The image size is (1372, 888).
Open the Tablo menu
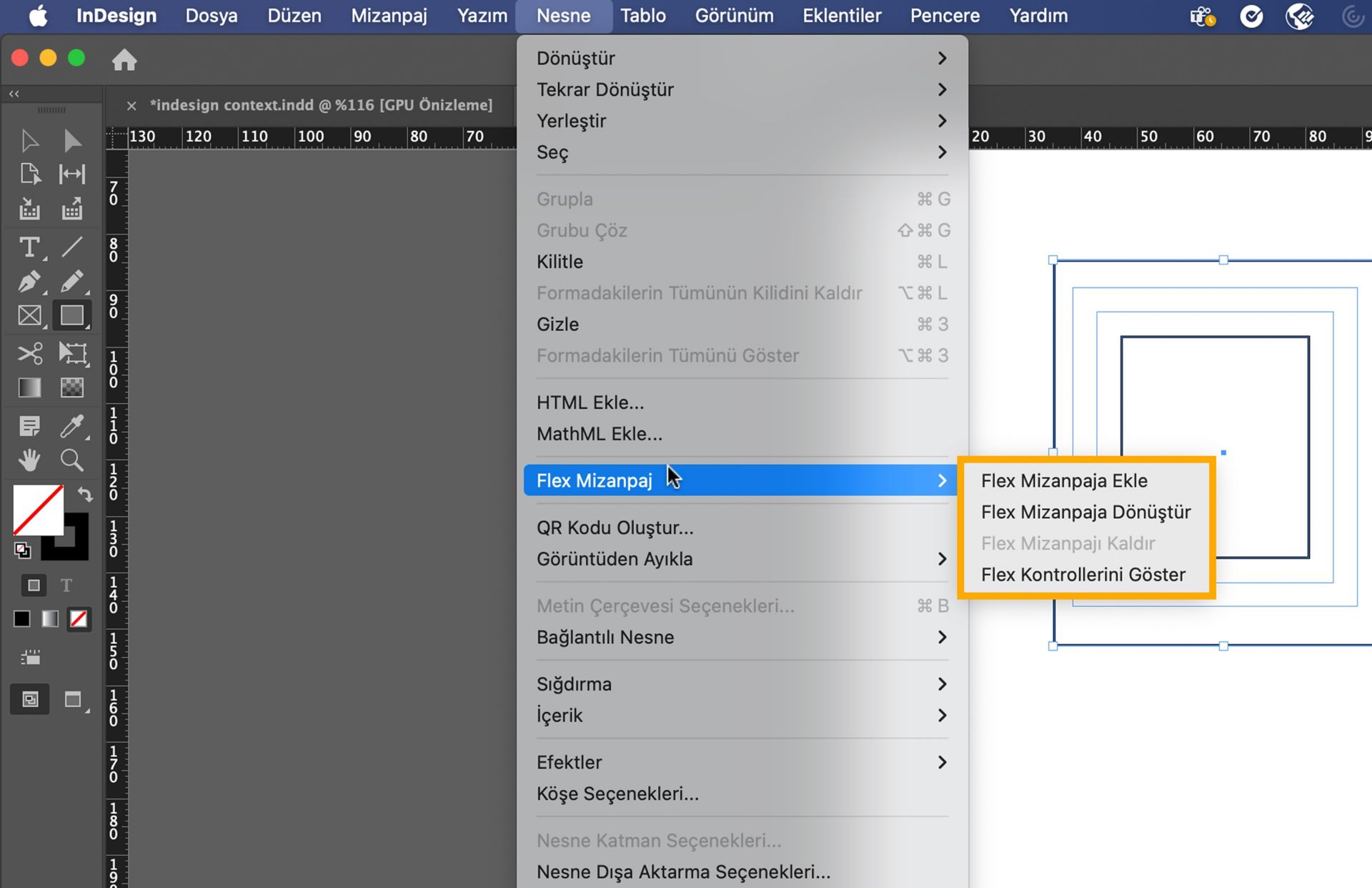642,16
